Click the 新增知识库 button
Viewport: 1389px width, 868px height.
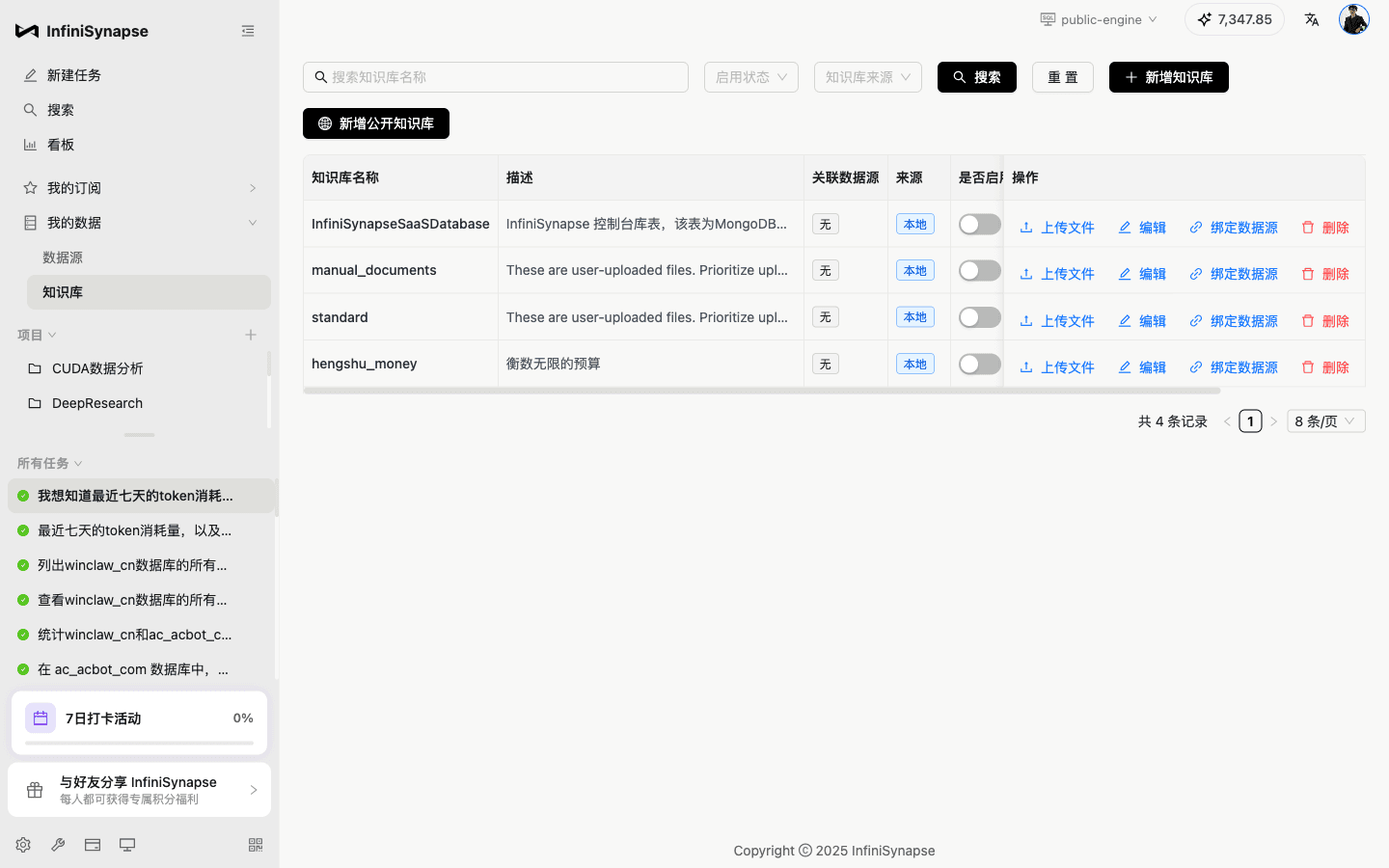[1168, 77]
